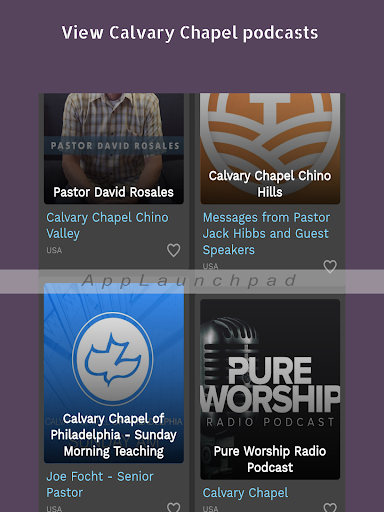Open Joe Focht - Senior Pastor link
This screenshot has height=512, width=384.
click(100, 484)
